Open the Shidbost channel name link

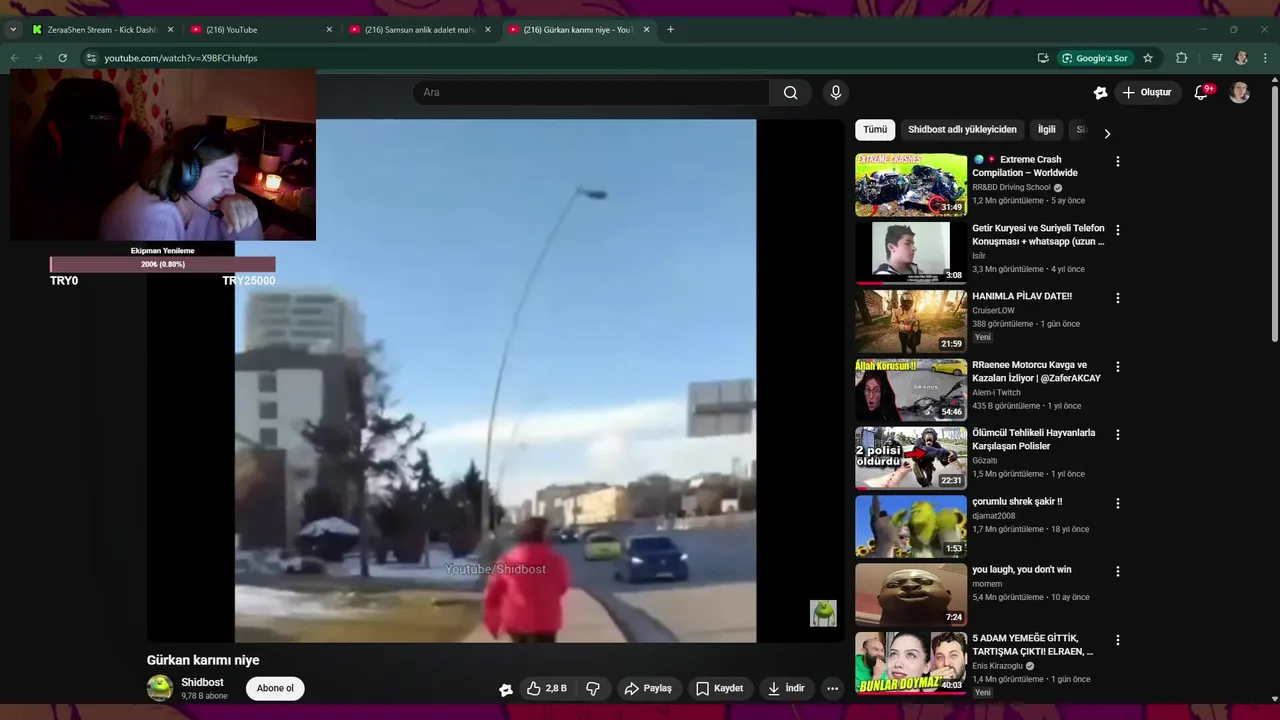point(202,682)
